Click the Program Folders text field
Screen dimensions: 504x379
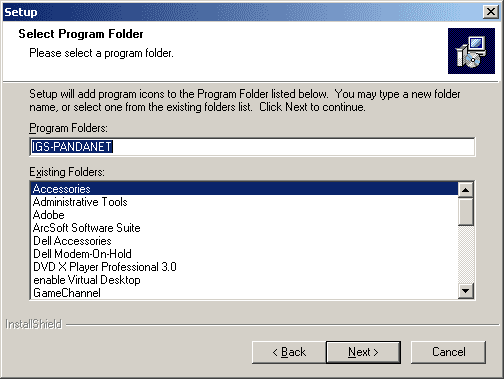pos(252,147)
